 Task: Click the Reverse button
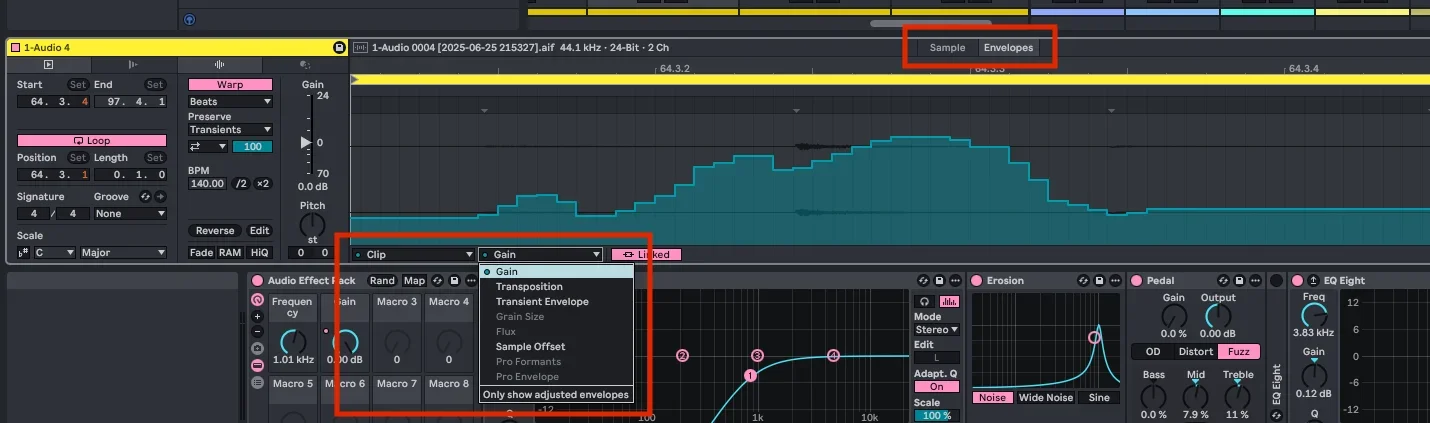215,231
